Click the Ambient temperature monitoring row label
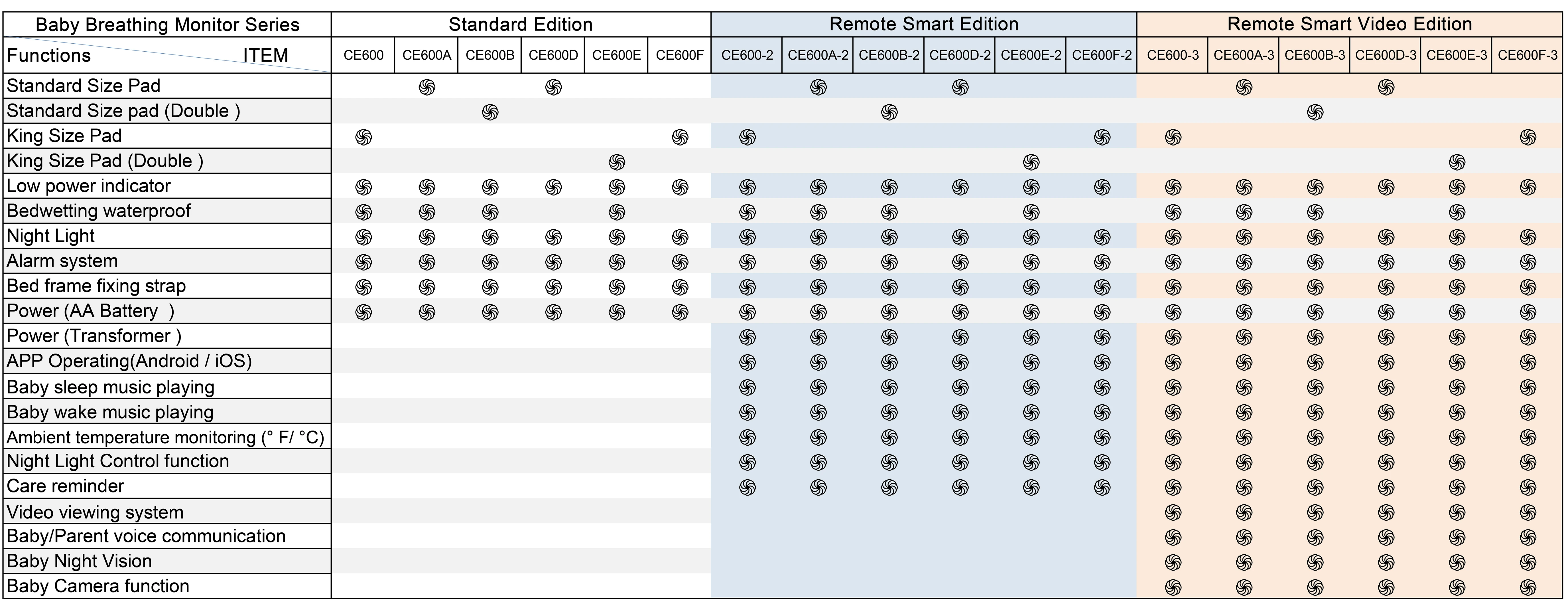 coord(165,437)
